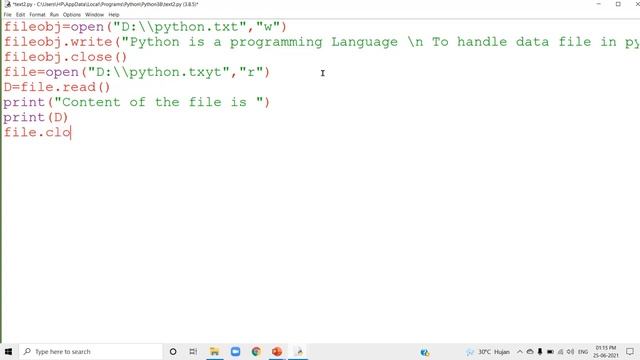
Task: Open the Run menu
Action: coord(54,15)
